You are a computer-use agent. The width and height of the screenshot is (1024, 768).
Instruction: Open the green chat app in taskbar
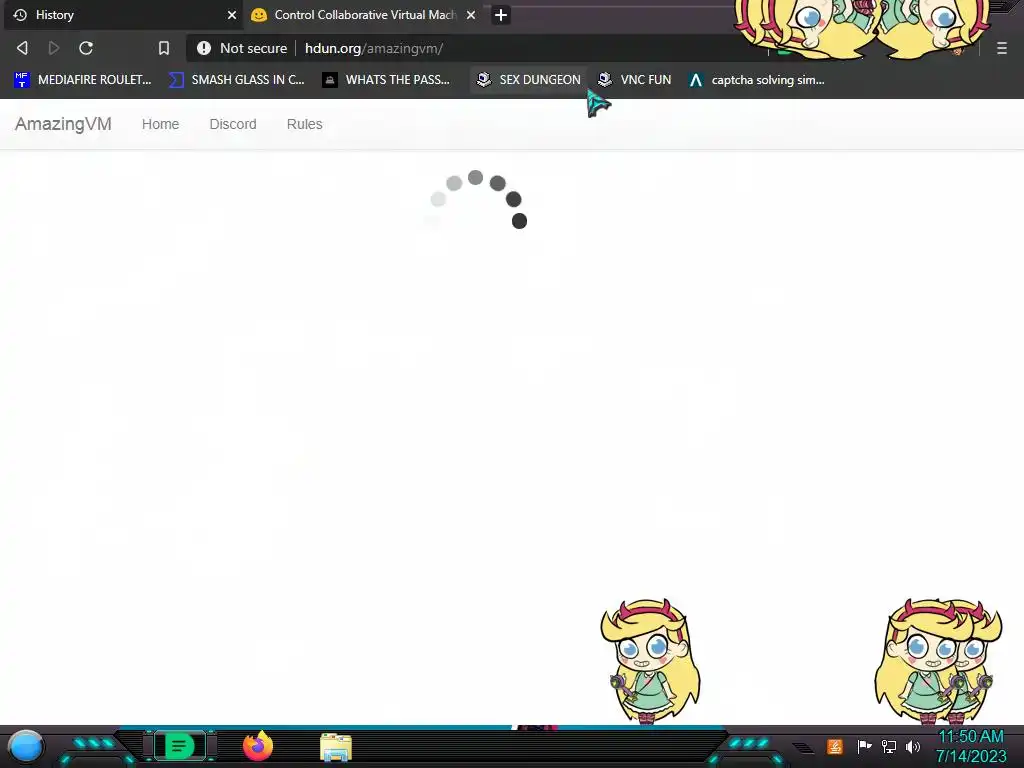click(x=179, y=746)
